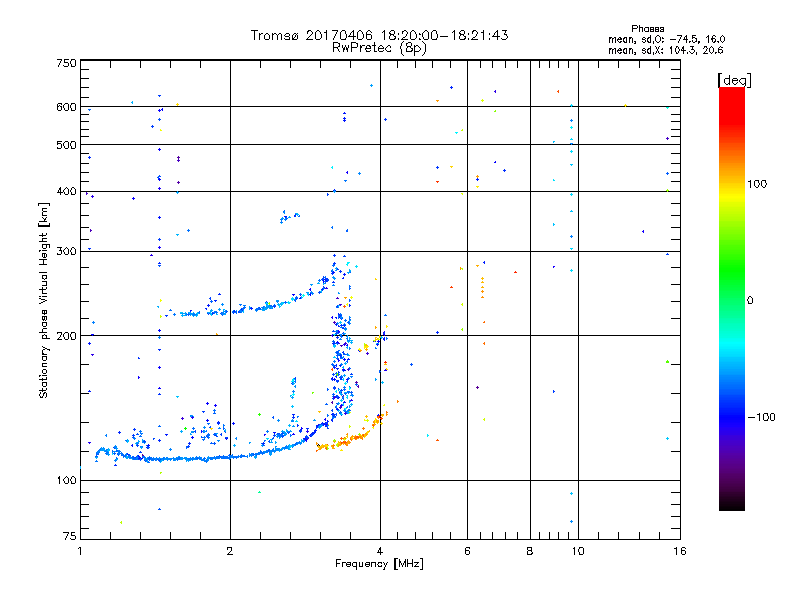Click the '100' colorbar tick label
The height and width of the screenshot is (600, 800).
coord(757,184)
